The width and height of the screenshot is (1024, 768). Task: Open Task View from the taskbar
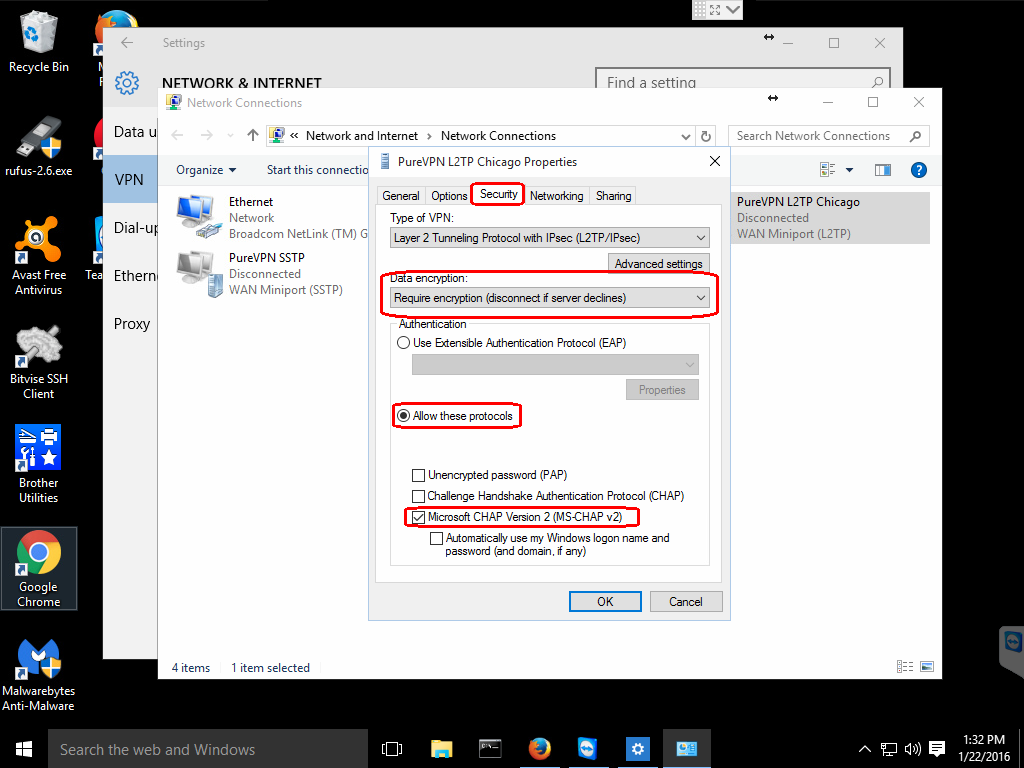(392, 748)
